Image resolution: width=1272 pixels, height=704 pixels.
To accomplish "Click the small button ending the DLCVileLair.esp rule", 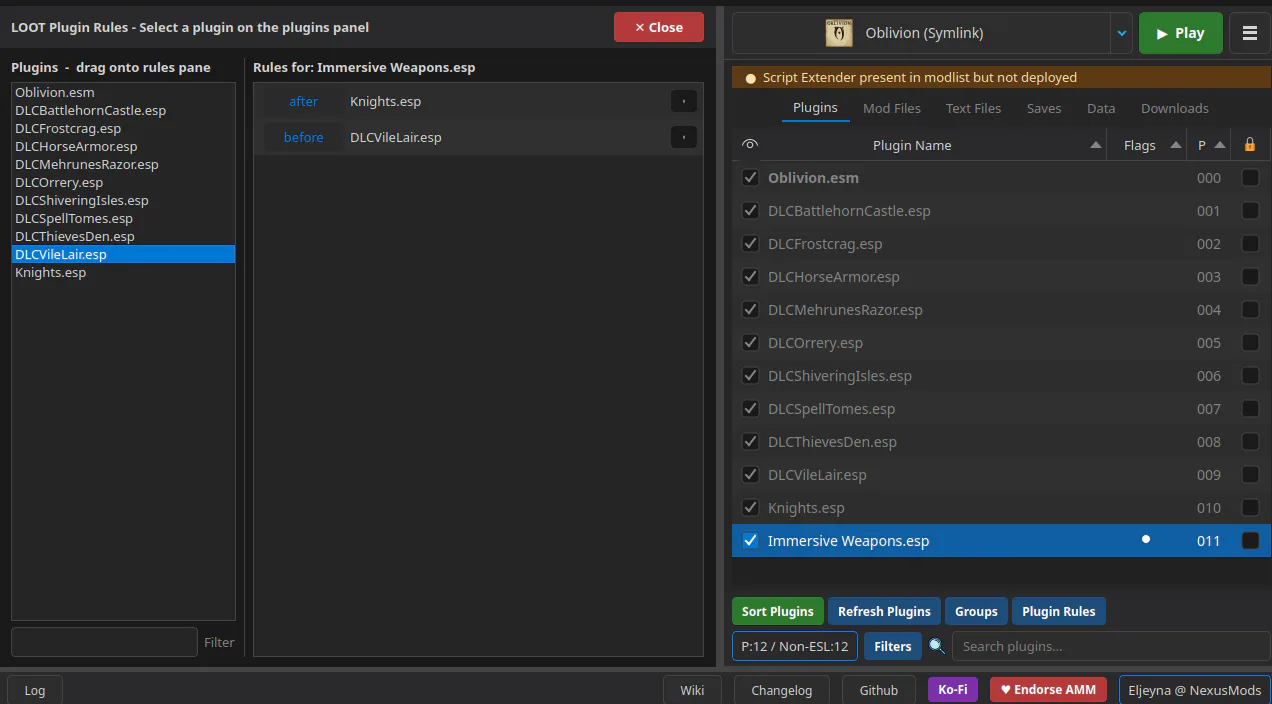I will [x=683, y=137].
